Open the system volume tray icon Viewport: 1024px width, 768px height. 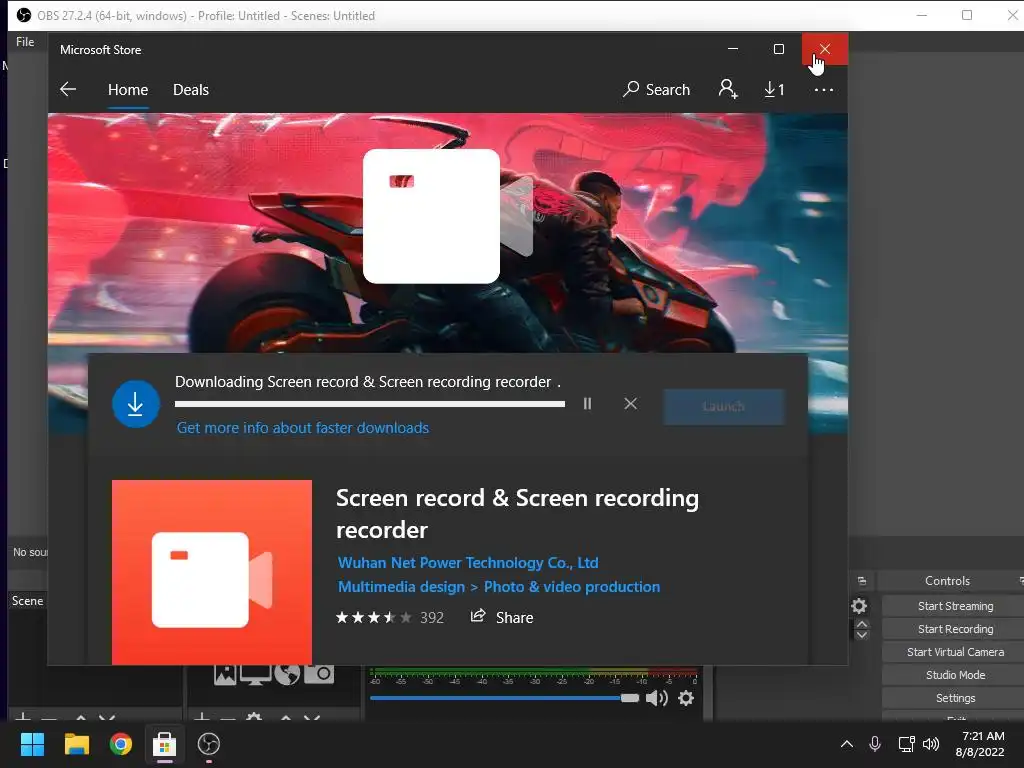click(931, 744)
